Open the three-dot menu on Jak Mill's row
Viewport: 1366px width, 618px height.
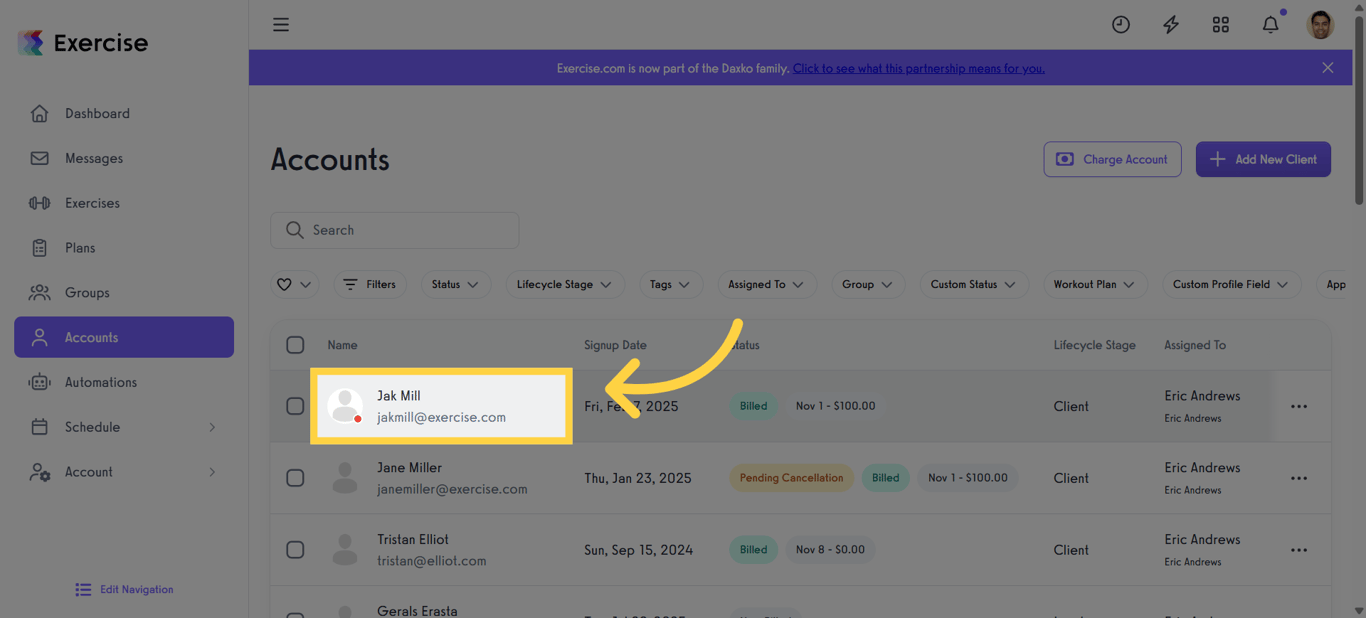[x=1299, y=406]
